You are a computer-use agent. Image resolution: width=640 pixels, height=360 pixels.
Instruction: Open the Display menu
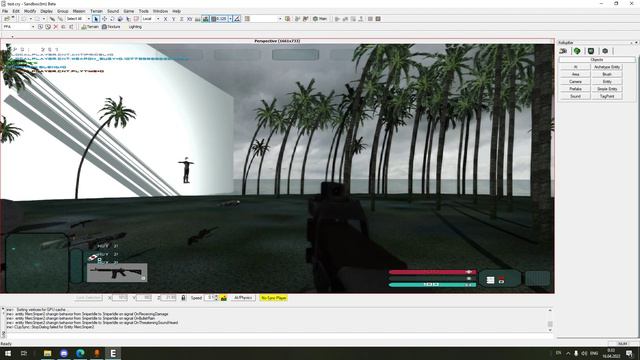pyautogui.click(x=47, y=11)
